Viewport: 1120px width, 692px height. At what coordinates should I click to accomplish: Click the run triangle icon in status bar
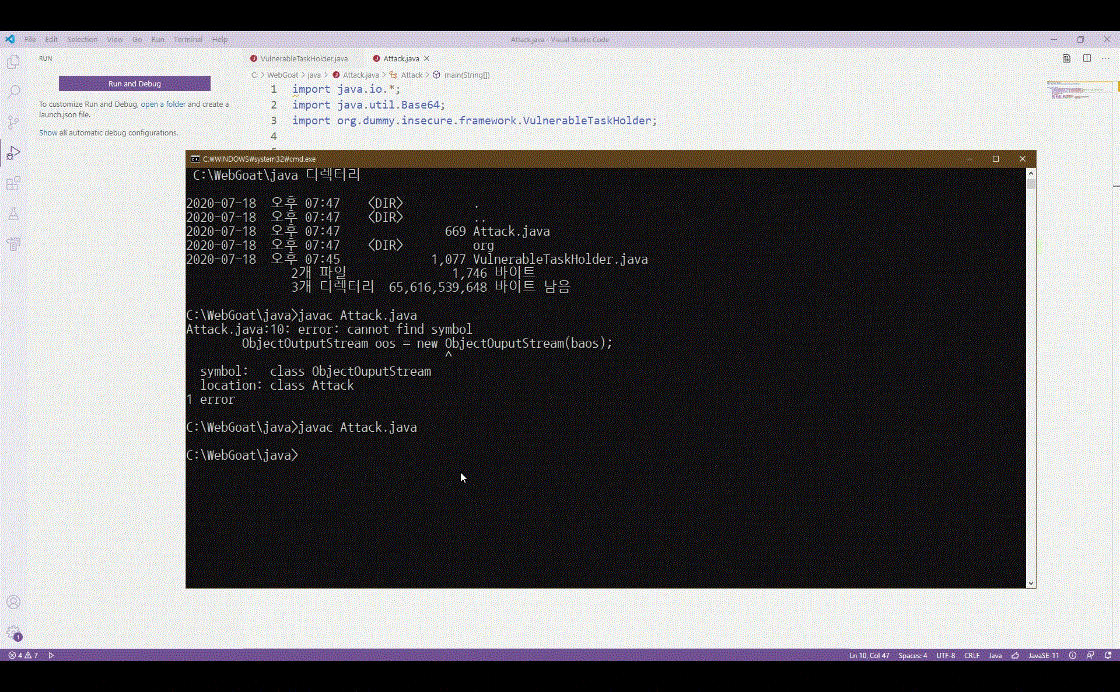click(51, 655)
